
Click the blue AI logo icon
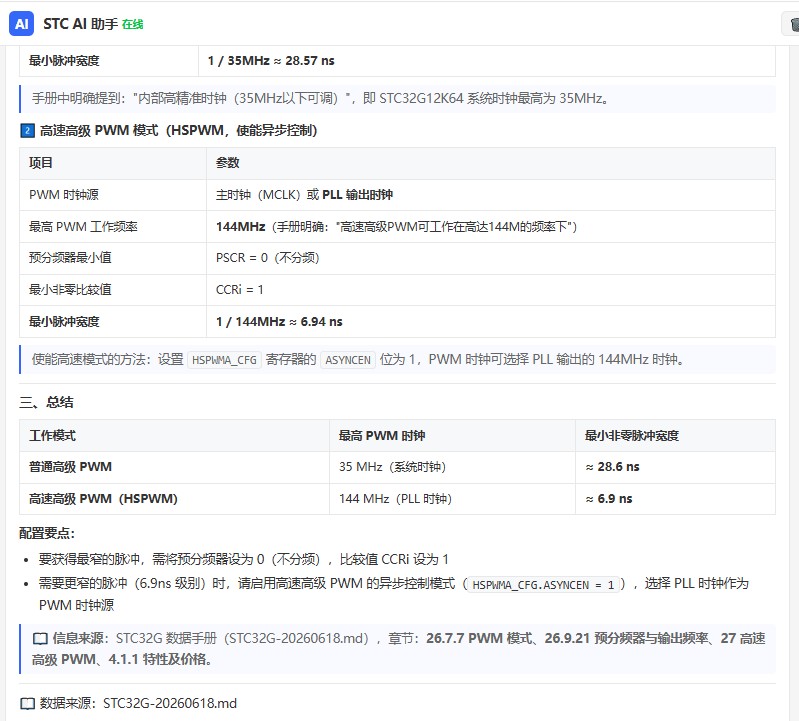(21, 24)
